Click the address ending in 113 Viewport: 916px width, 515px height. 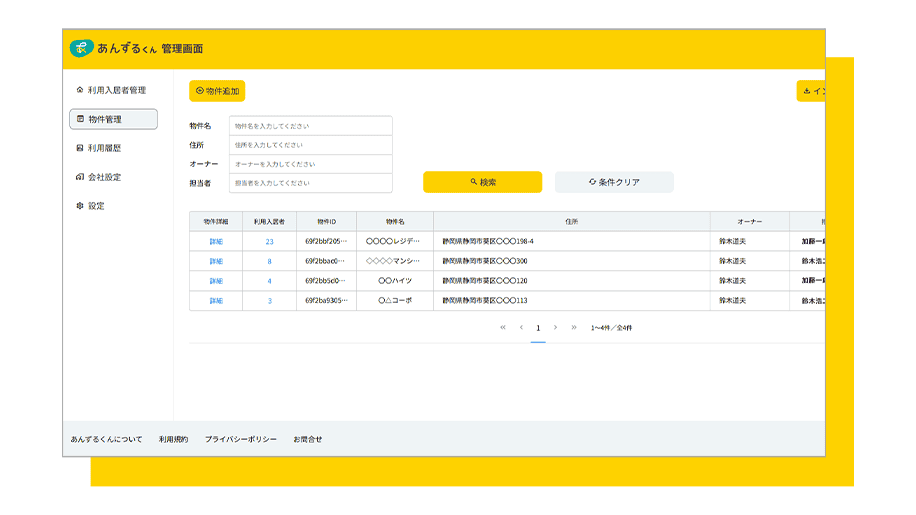click(x=485, y=301)
